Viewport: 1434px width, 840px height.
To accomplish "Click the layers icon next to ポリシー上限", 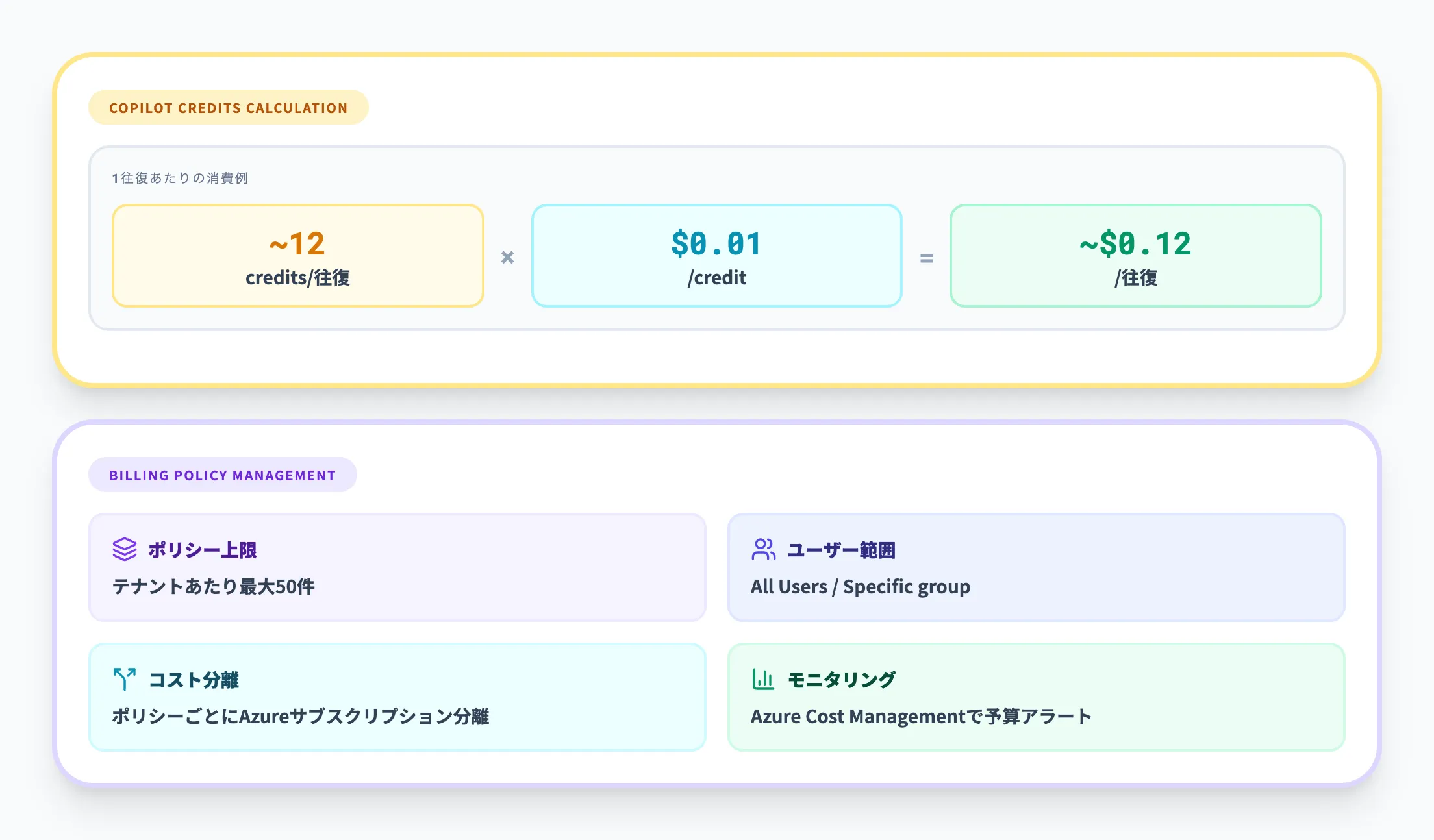I will [x=124, y=550].
